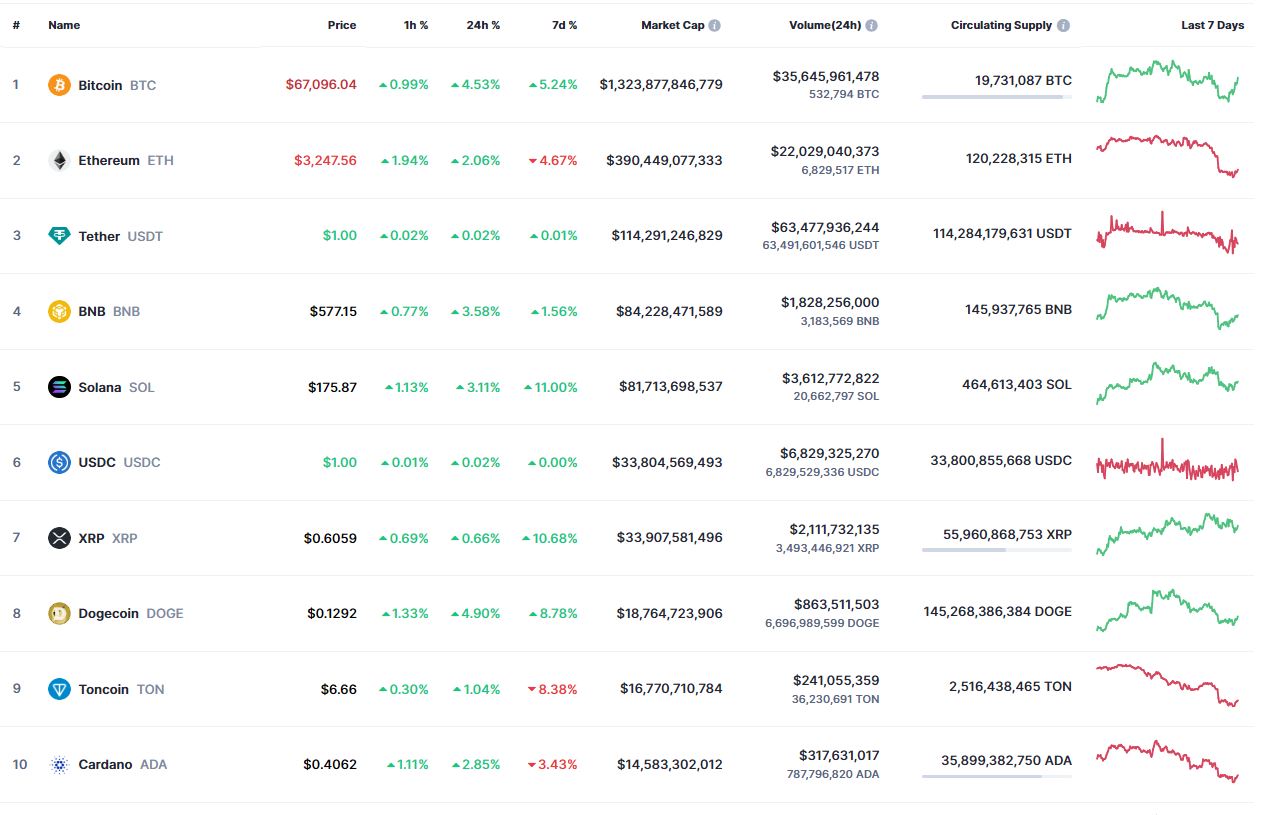1267x815 pixels.
Task: Sort by the 24h % column header
Action: pyautogui.click(x=483, y=25)
